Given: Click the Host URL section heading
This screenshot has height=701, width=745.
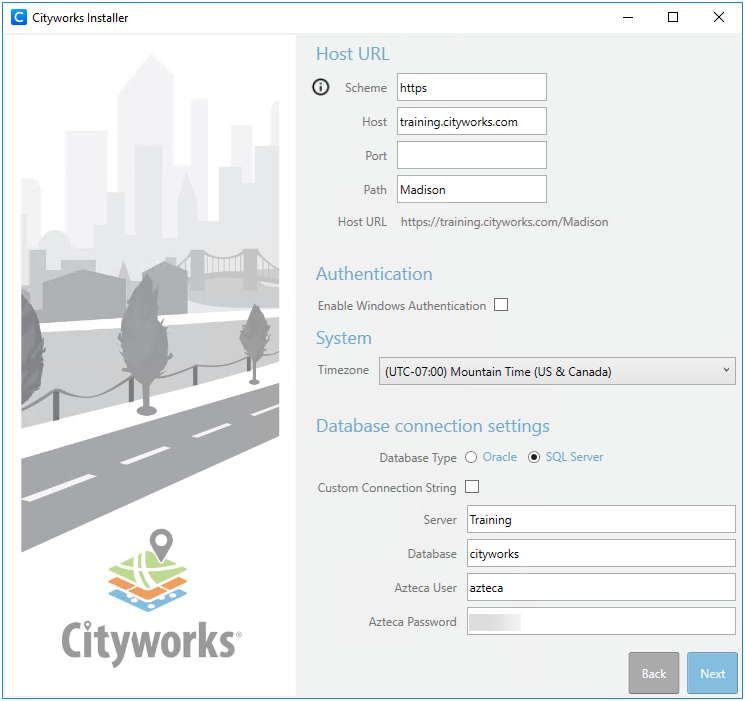Looking at the screenshot, I should point(353,54).
